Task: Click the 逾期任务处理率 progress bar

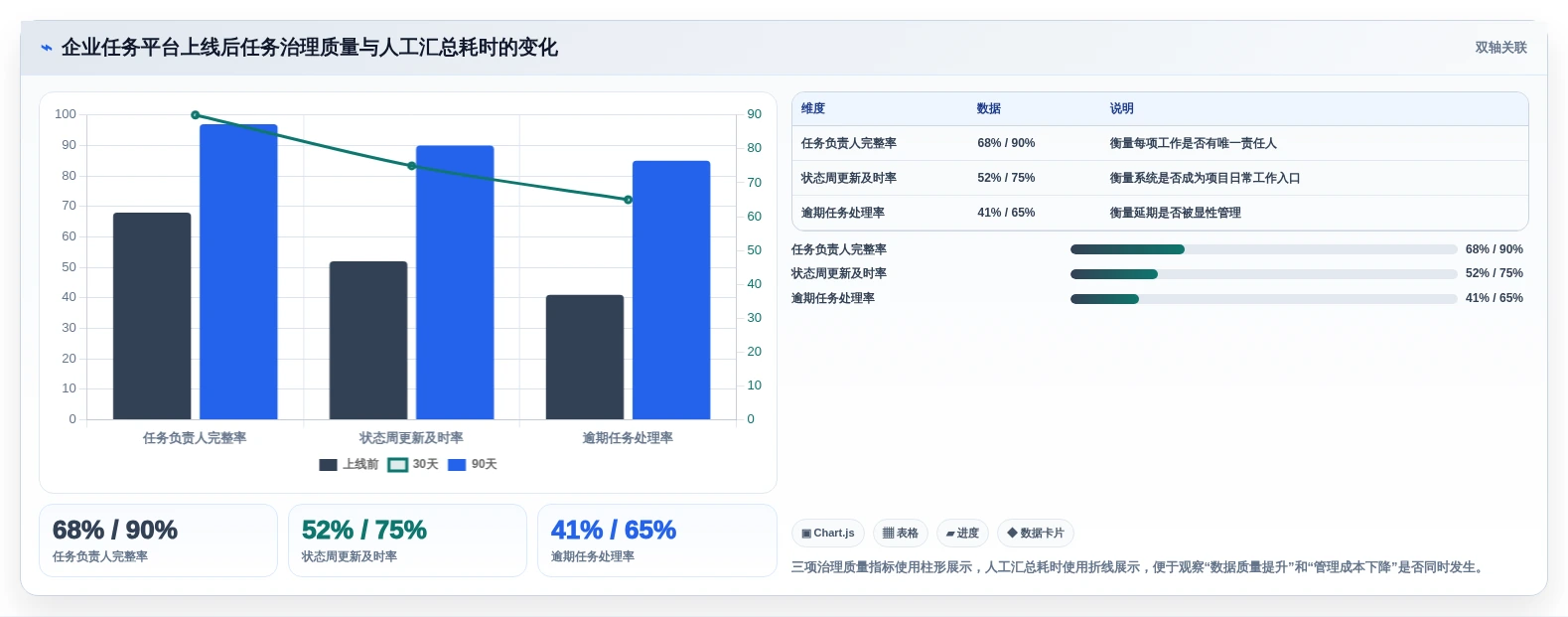Action: [1263, 299]
